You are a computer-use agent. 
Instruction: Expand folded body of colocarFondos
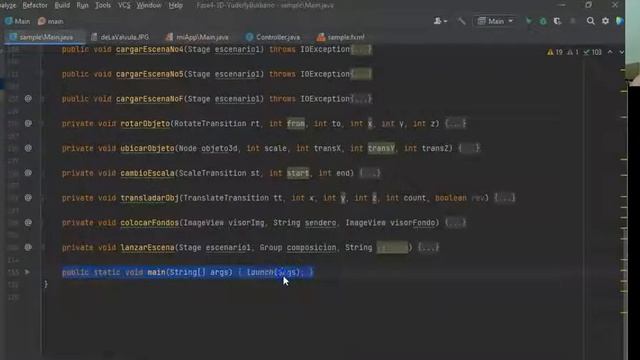[456, 223]
